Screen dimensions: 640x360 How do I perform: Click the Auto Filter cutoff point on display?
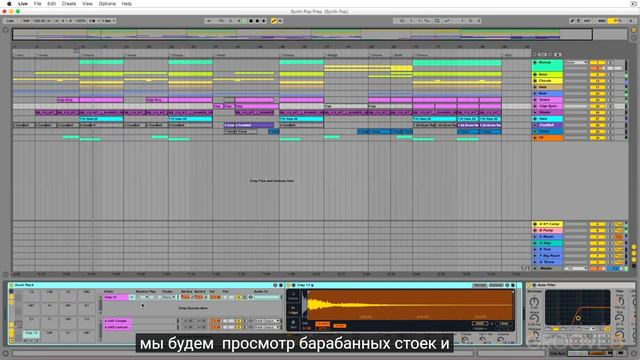578,318
